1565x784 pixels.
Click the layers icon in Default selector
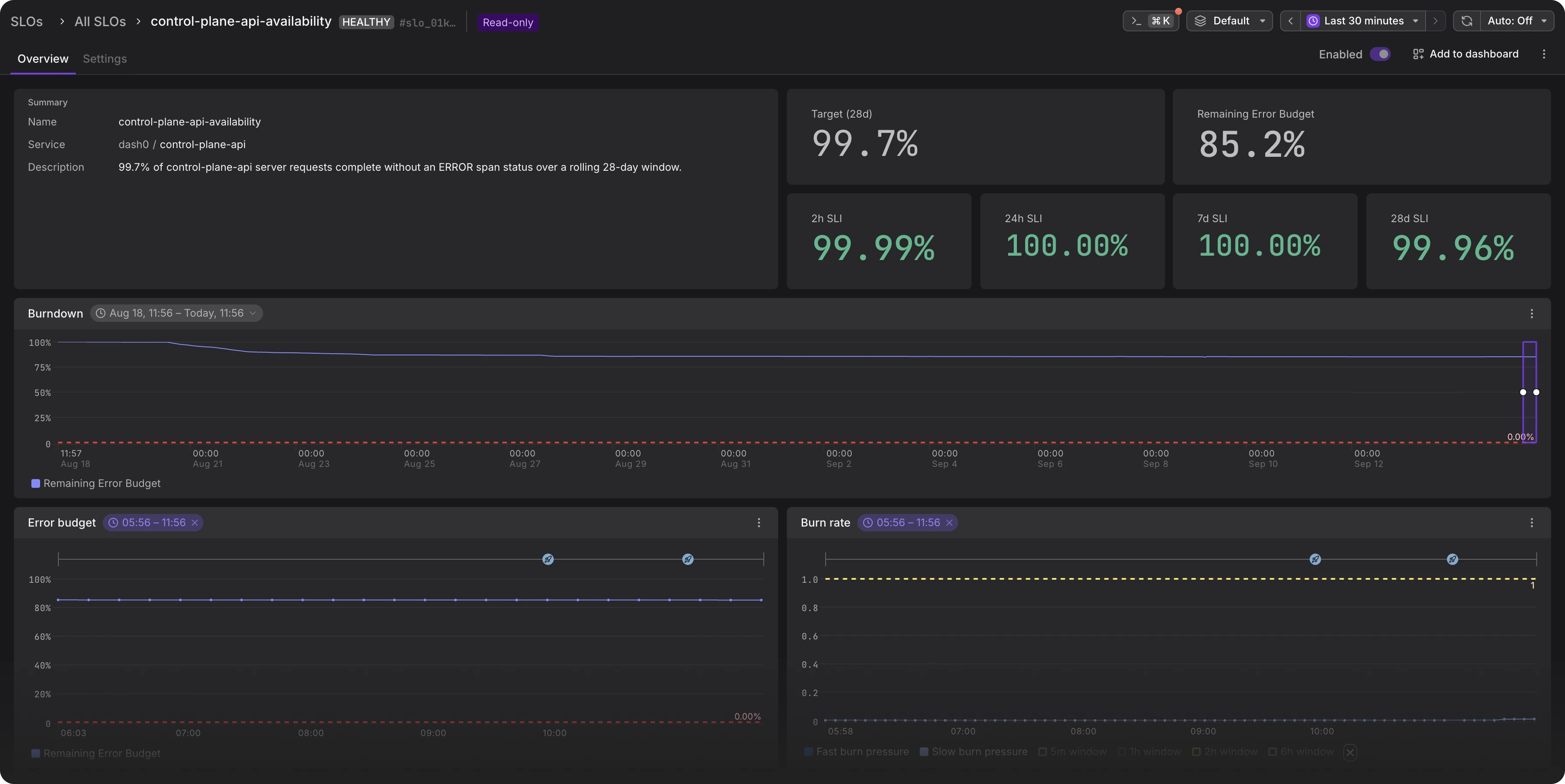(x=1200, y=21)
